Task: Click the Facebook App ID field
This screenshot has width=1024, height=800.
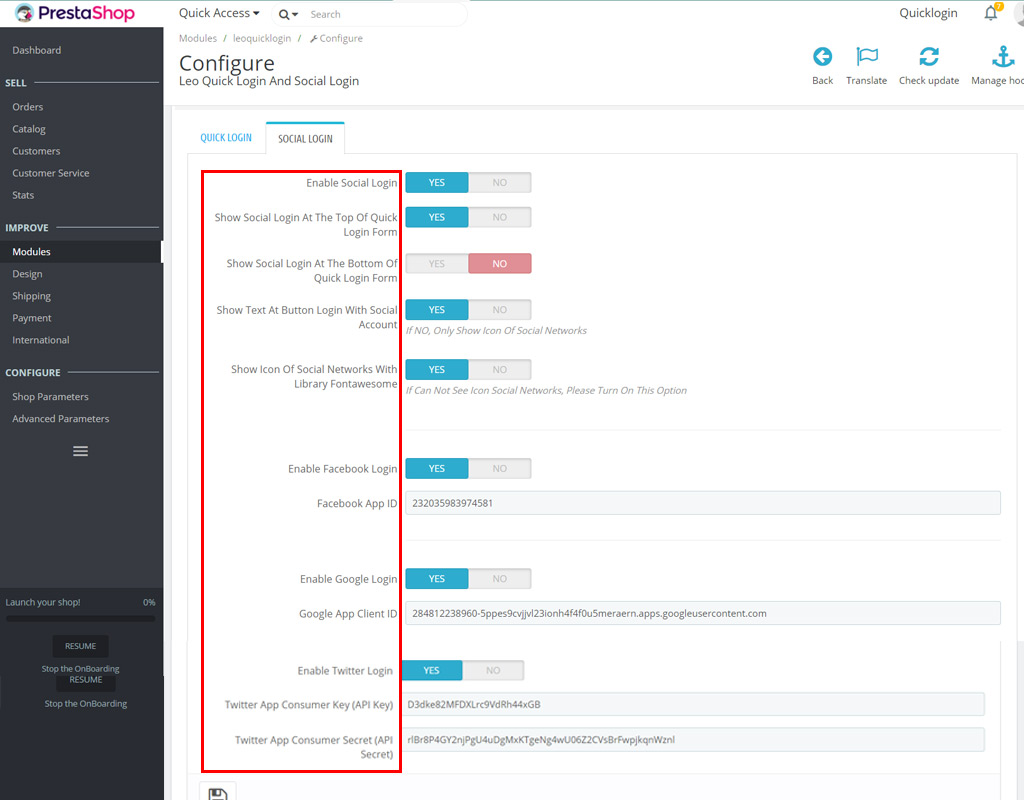Action: [x=703, y=504]
